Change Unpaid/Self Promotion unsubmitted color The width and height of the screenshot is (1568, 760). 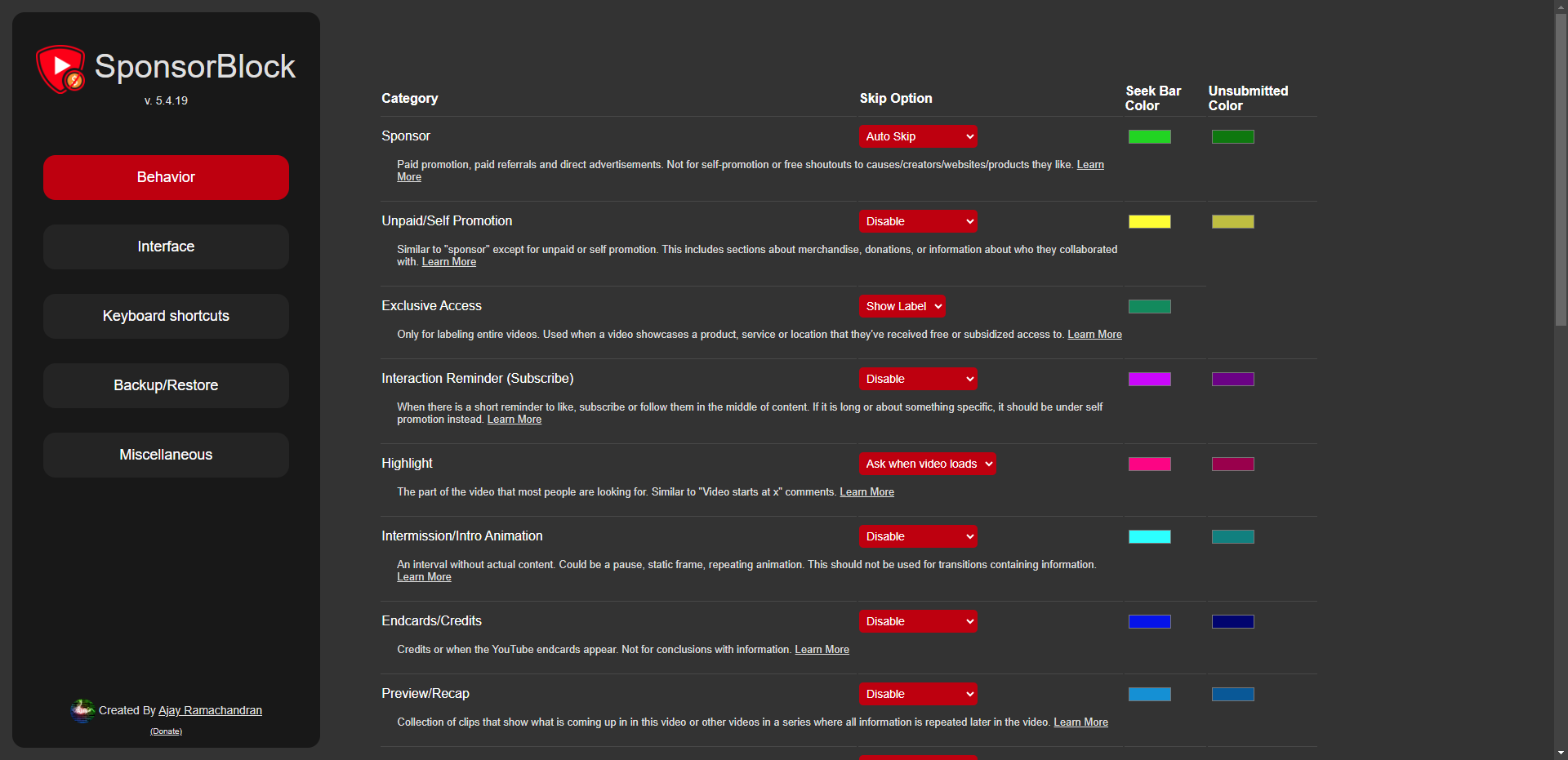pyautogui.click(x=1233, y=222)
